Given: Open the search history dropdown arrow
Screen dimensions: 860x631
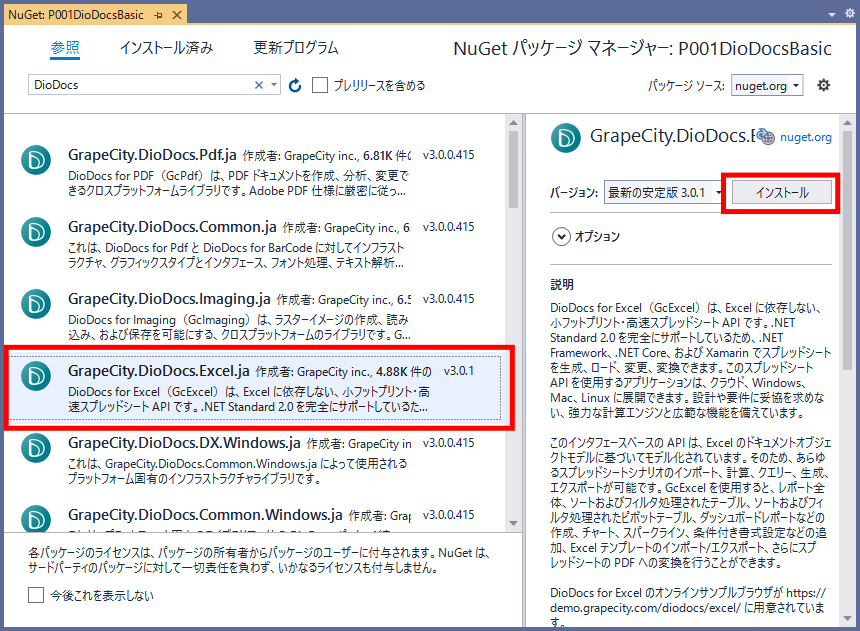Looking at the screenshot, I should point(274,85).
